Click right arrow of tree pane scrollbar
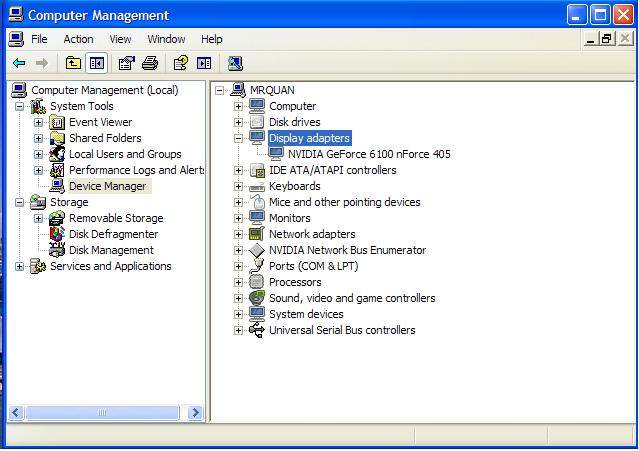 click(195, 413)
